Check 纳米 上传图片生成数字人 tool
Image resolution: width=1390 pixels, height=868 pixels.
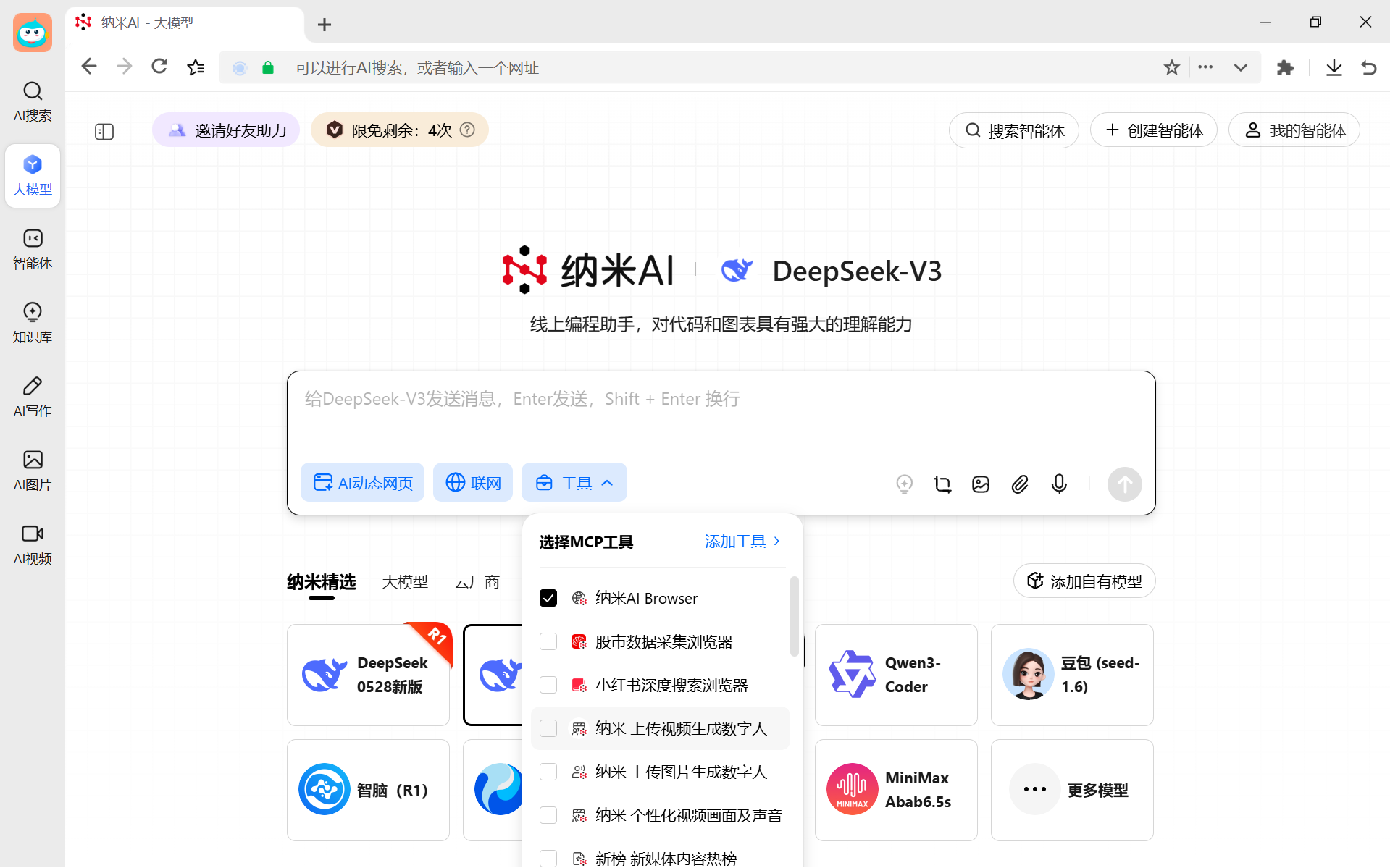tap(548, 772)
